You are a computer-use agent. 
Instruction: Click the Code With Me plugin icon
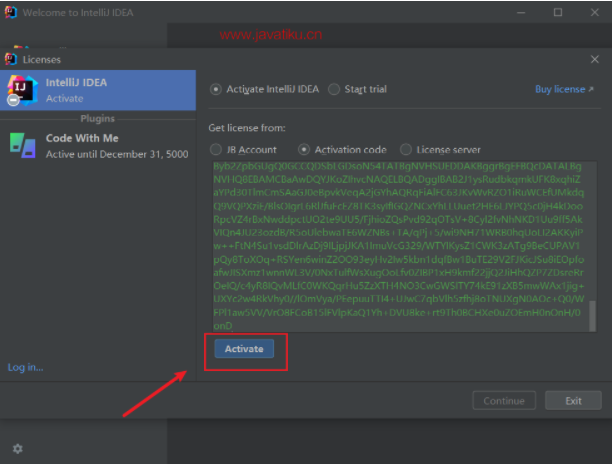23,145
